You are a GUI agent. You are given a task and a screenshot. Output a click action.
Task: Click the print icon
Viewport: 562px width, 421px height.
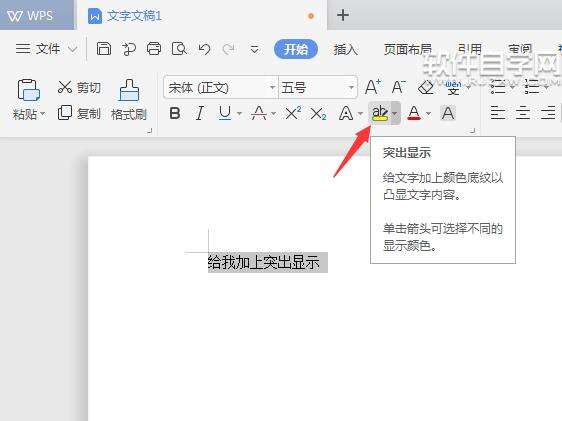point(154,48)
